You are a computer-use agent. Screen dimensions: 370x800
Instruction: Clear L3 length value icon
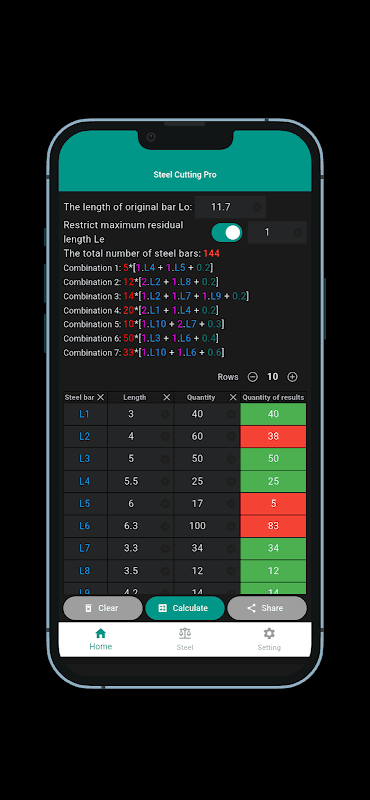pos(165,459)
